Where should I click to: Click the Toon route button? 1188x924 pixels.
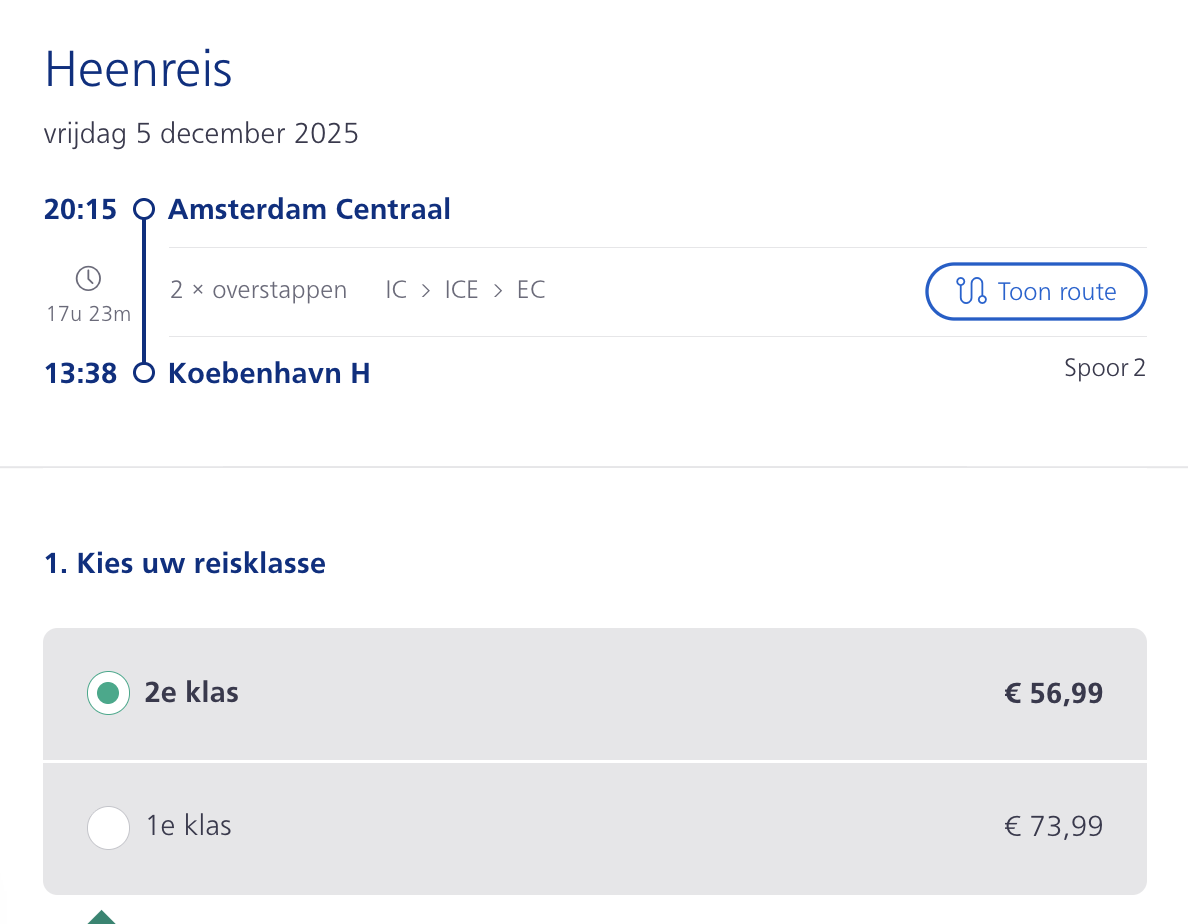coord(1036,292)
